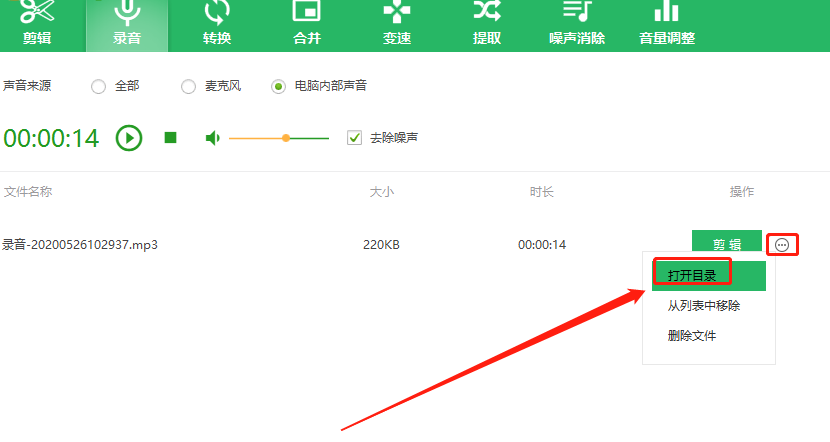Open the more options ellipsis button

coord(782,245)
